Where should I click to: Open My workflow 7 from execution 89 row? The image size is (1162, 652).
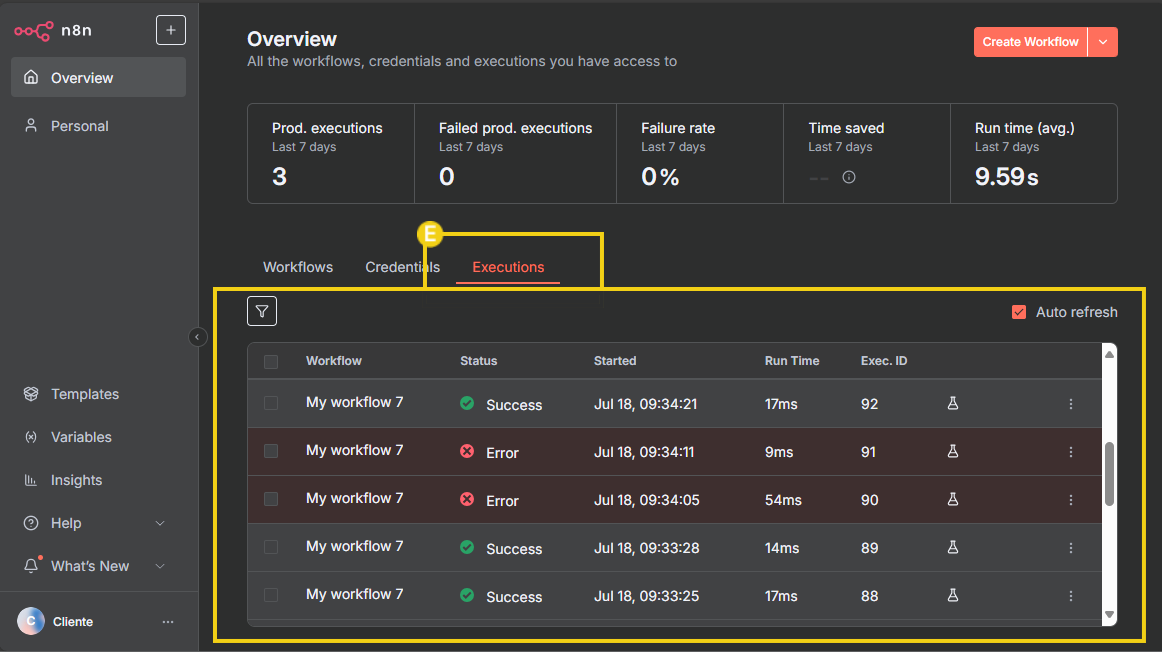pyautogui.click(x=355, y=546)
